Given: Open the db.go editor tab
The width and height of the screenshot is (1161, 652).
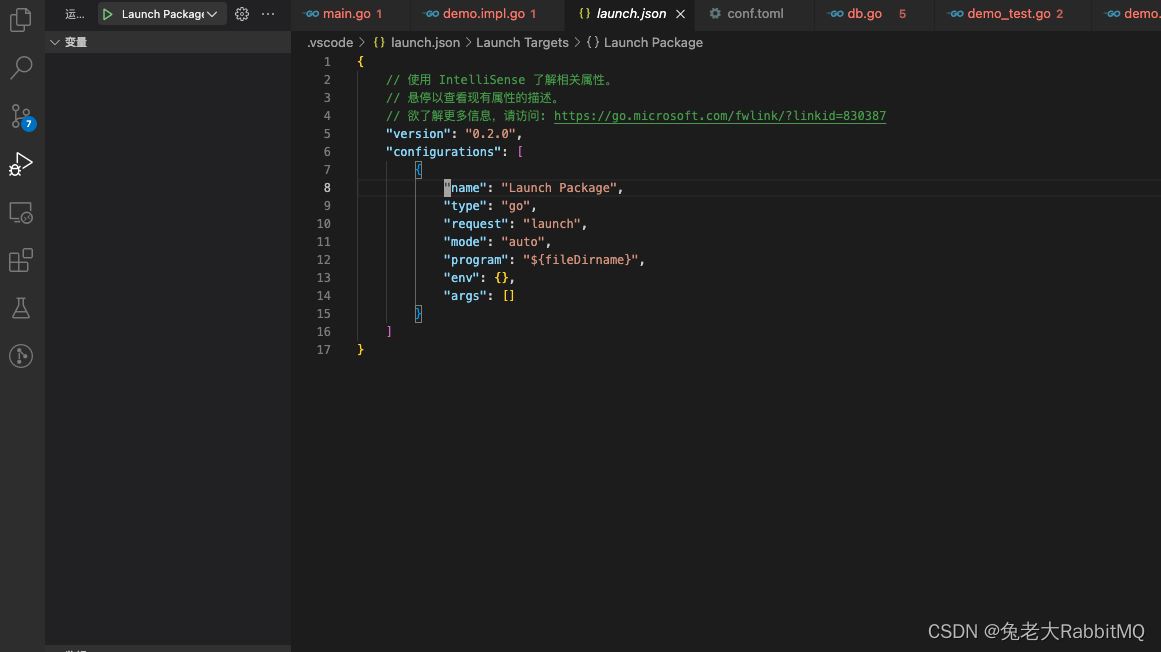Looking at the screenshot, I should click(866, 14).
